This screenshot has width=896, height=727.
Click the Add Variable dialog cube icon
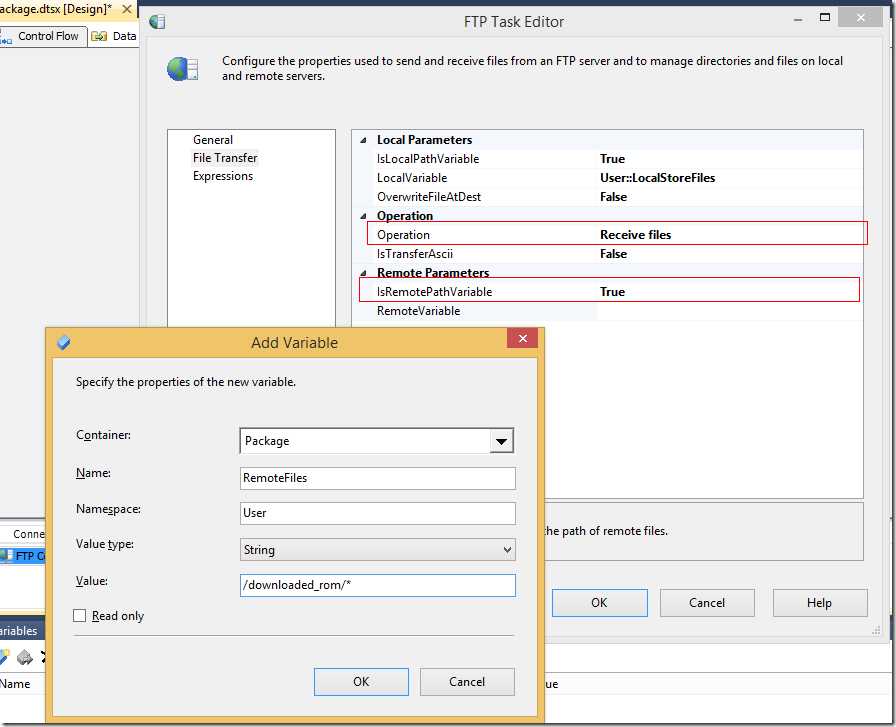coord(63,342)
